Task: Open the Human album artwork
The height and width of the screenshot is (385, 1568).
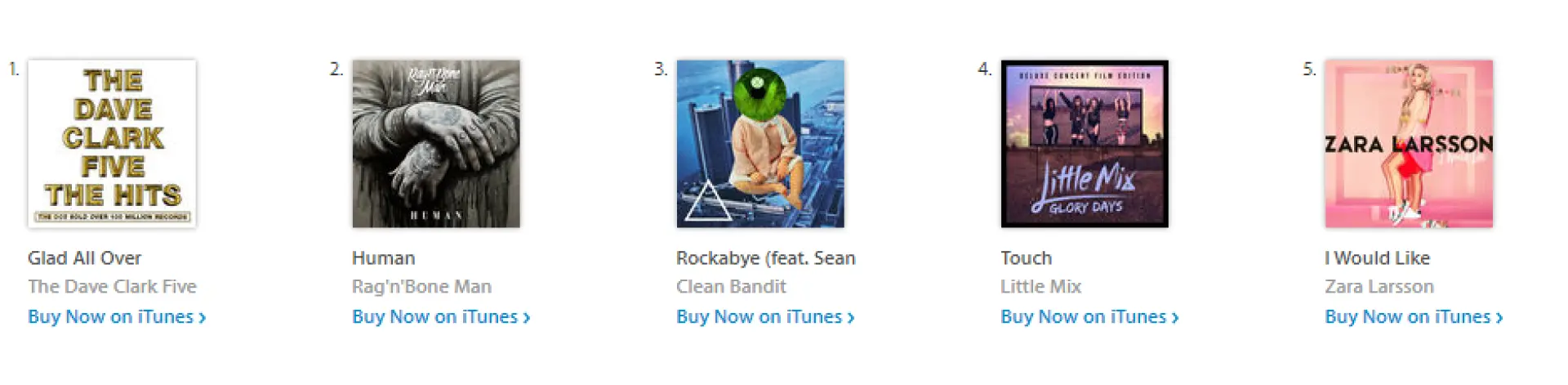Action: [x=436, y=144]
